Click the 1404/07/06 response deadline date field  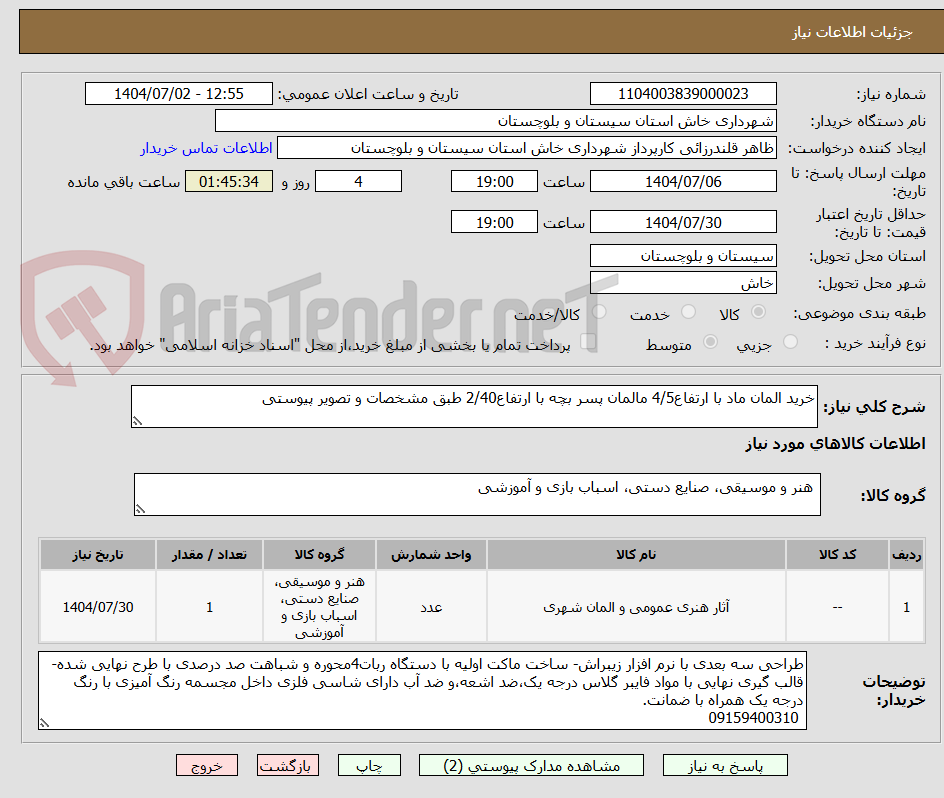685,181
